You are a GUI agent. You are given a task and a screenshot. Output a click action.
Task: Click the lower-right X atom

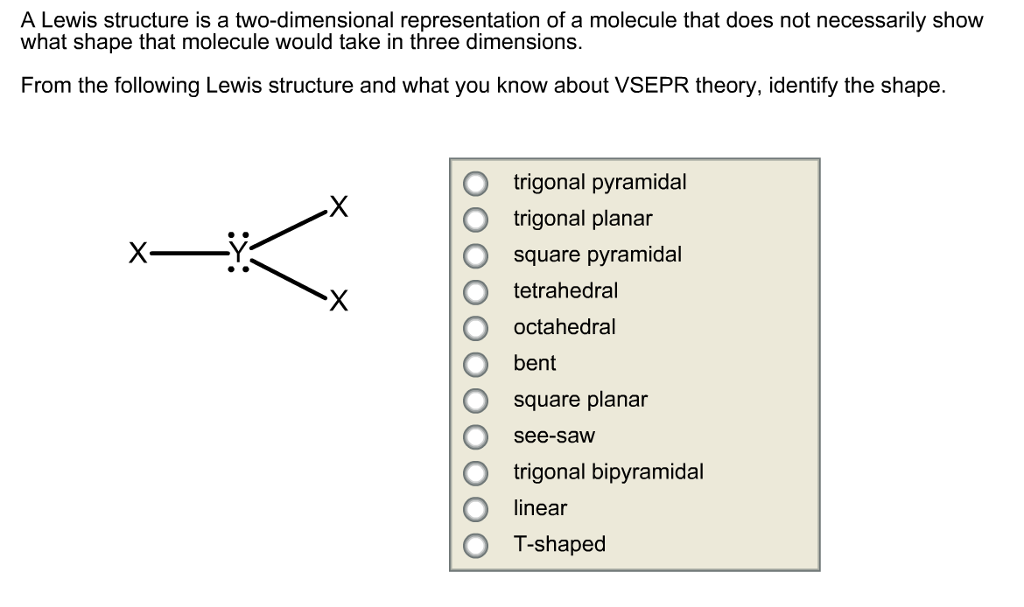[x=339, y=298]
